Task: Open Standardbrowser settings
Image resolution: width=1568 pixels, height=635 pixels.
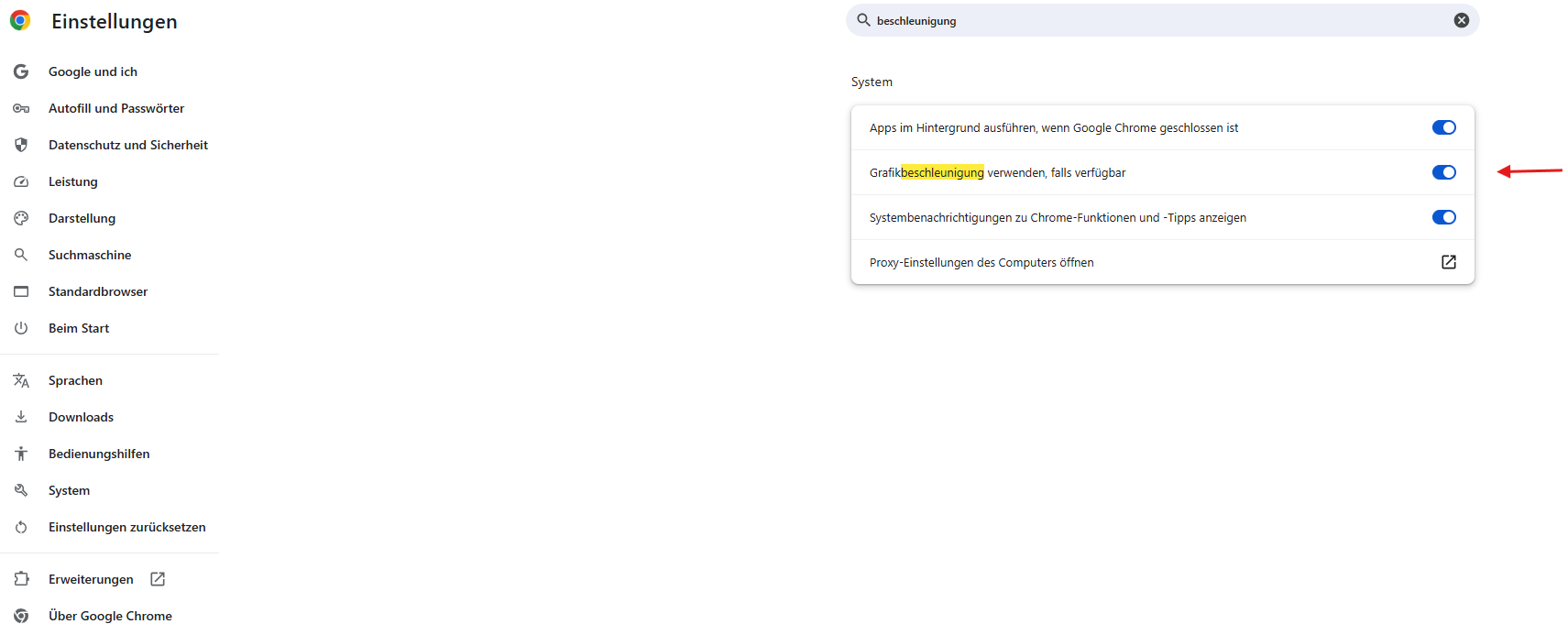Action: [x=98, y=291]
